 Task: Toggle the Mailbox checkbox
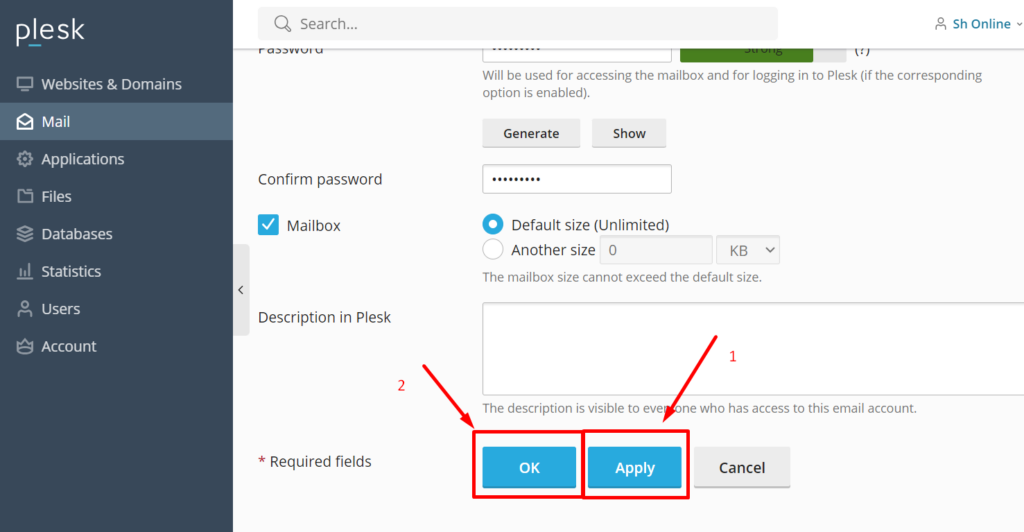tap(268, 225)
